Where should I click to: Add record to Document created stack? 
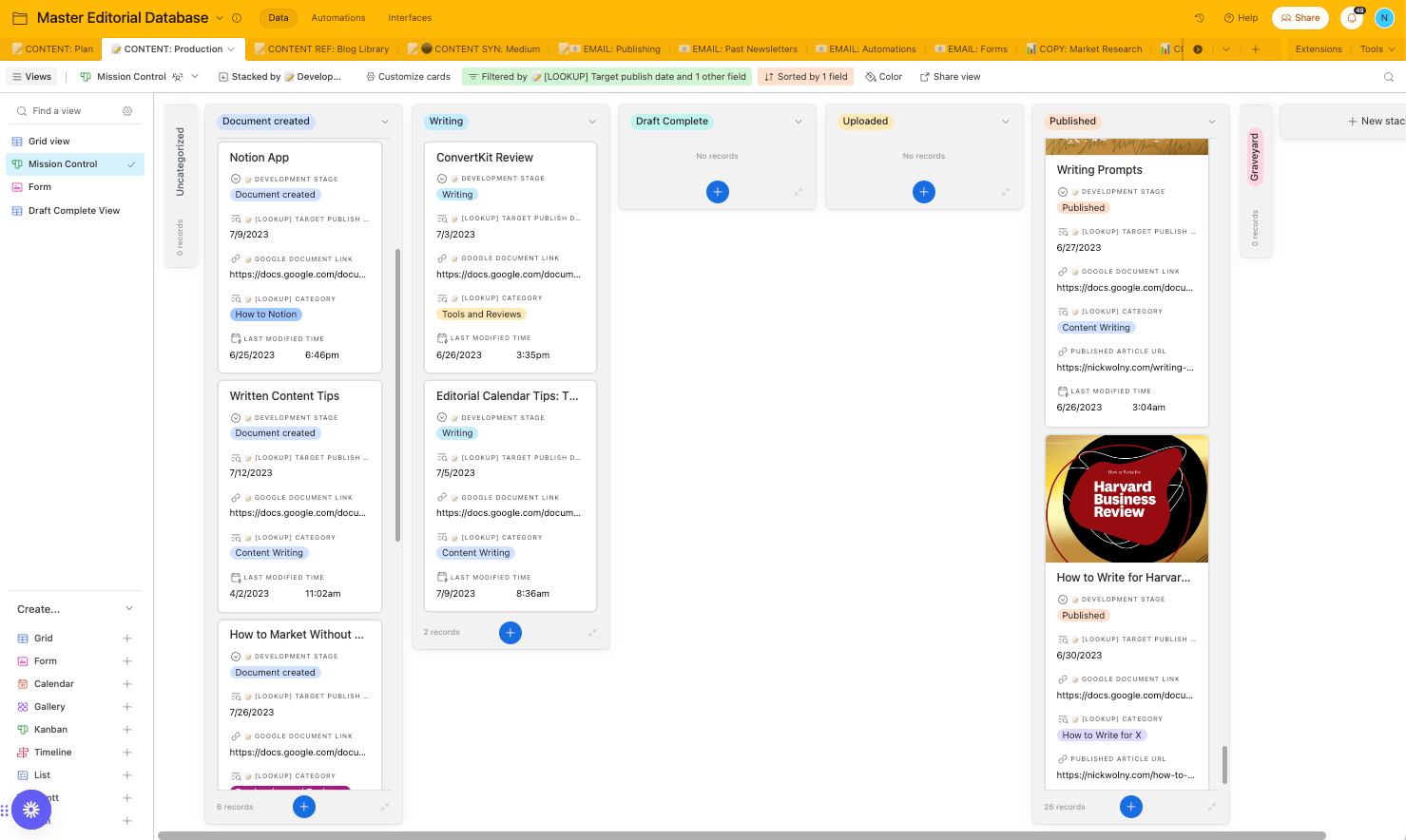pos(304,807)
